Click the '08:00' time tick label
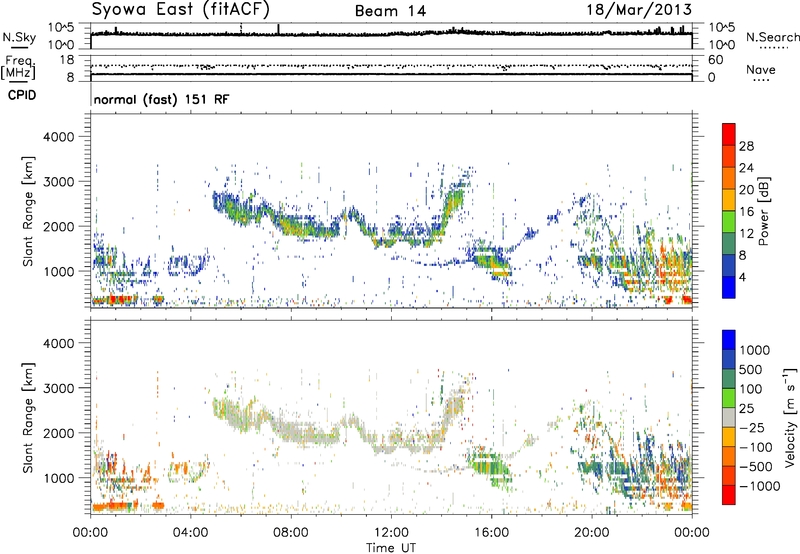The height and width of the screenshot is (554, 800). point(291,533)
